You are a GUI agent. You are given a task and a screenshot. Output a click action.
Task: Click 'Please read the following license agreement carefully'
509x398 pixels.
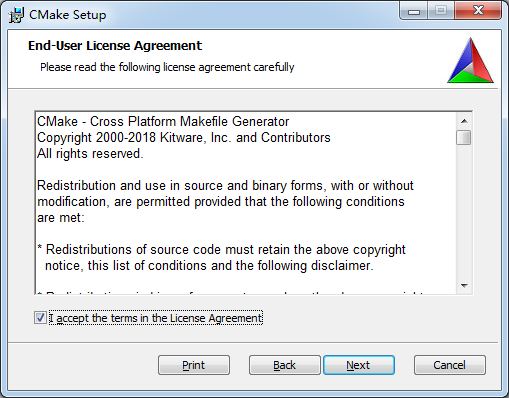pyautogui.click(x=167, y=67)
